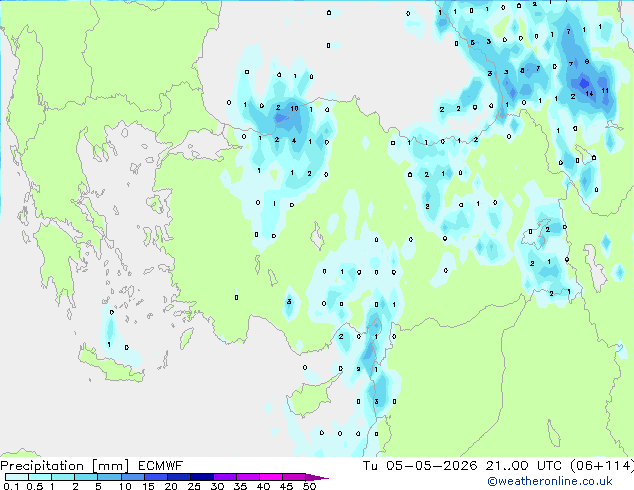634x490 pixels.
Task: Click the map precipitation value '14'
Action: (590, 94)
